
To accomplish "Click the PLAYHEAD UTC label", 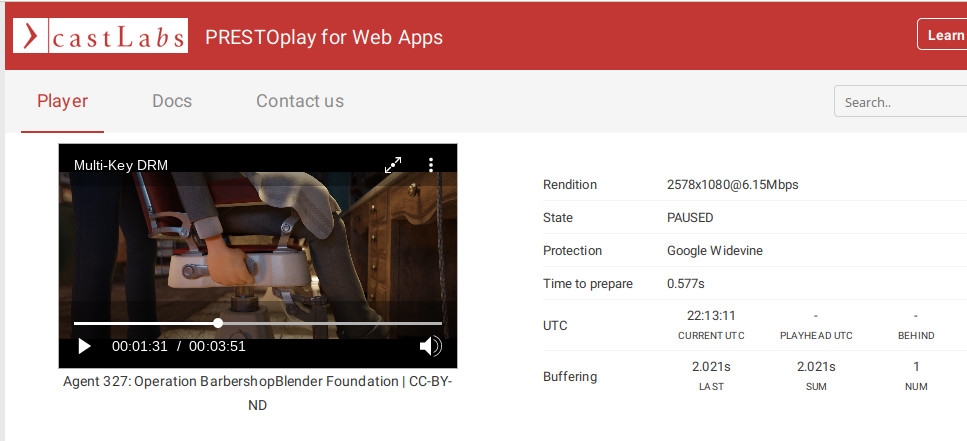I will (x=816, y=336).
